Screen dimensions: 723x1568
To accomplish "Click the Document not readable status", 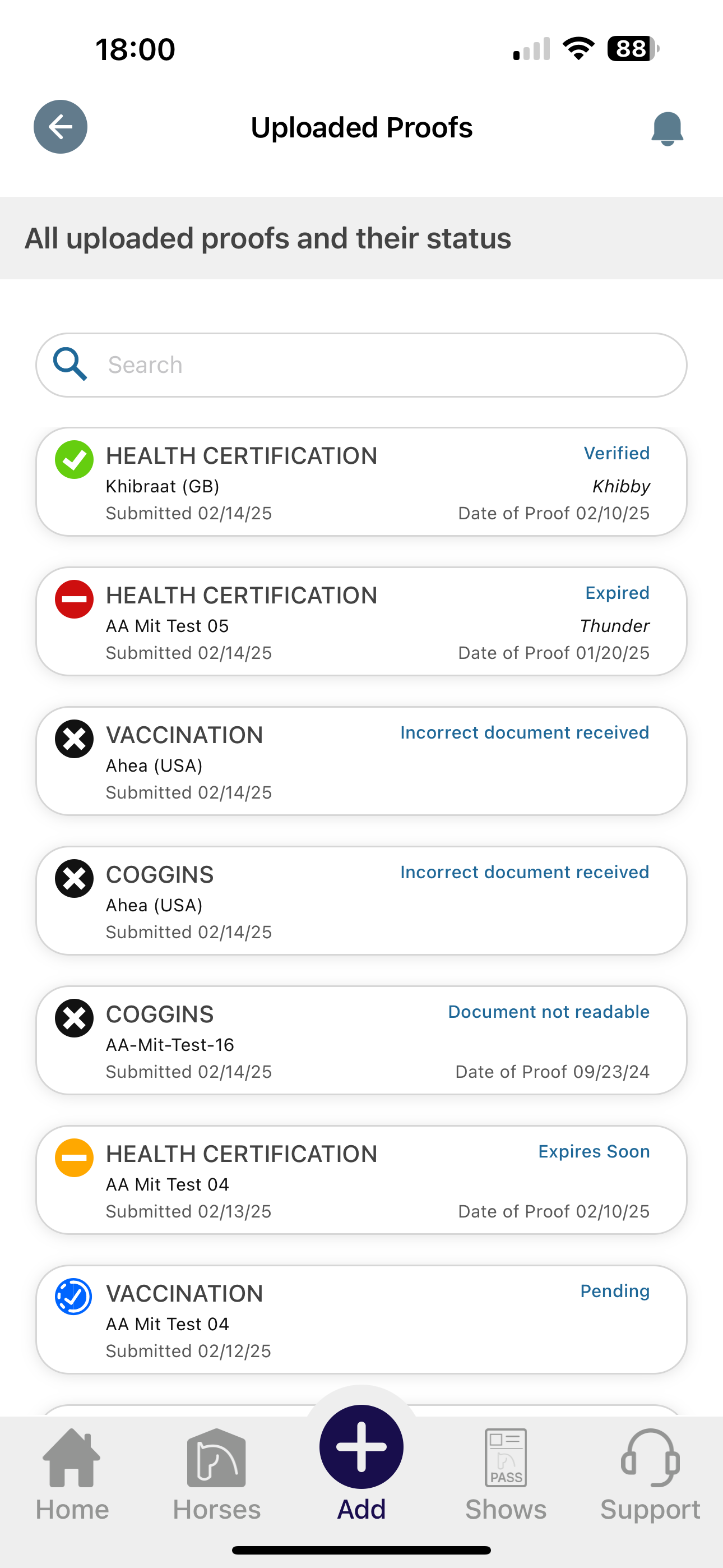I will click(x=549, y=1012).
